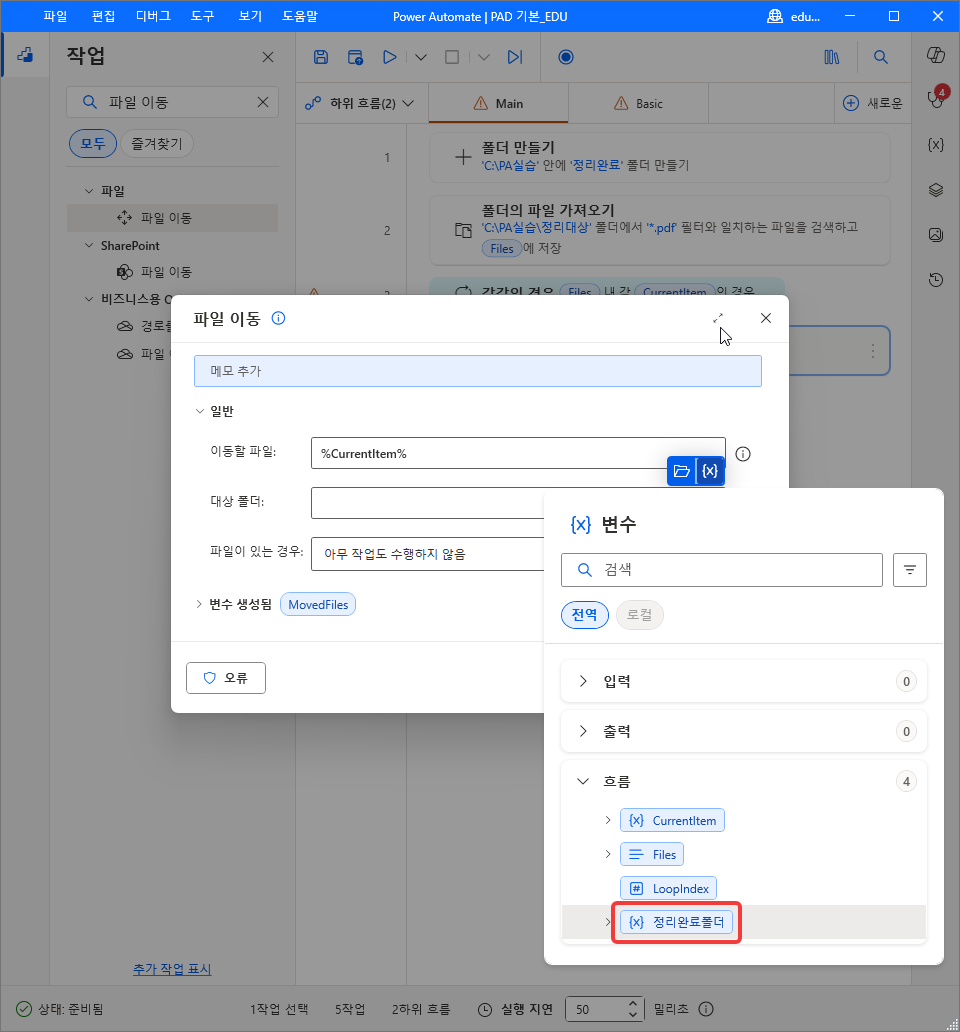Click the 대상 폴더 input field
The width and height of the screenshot is (960, 1032).
tap(428, 503)
